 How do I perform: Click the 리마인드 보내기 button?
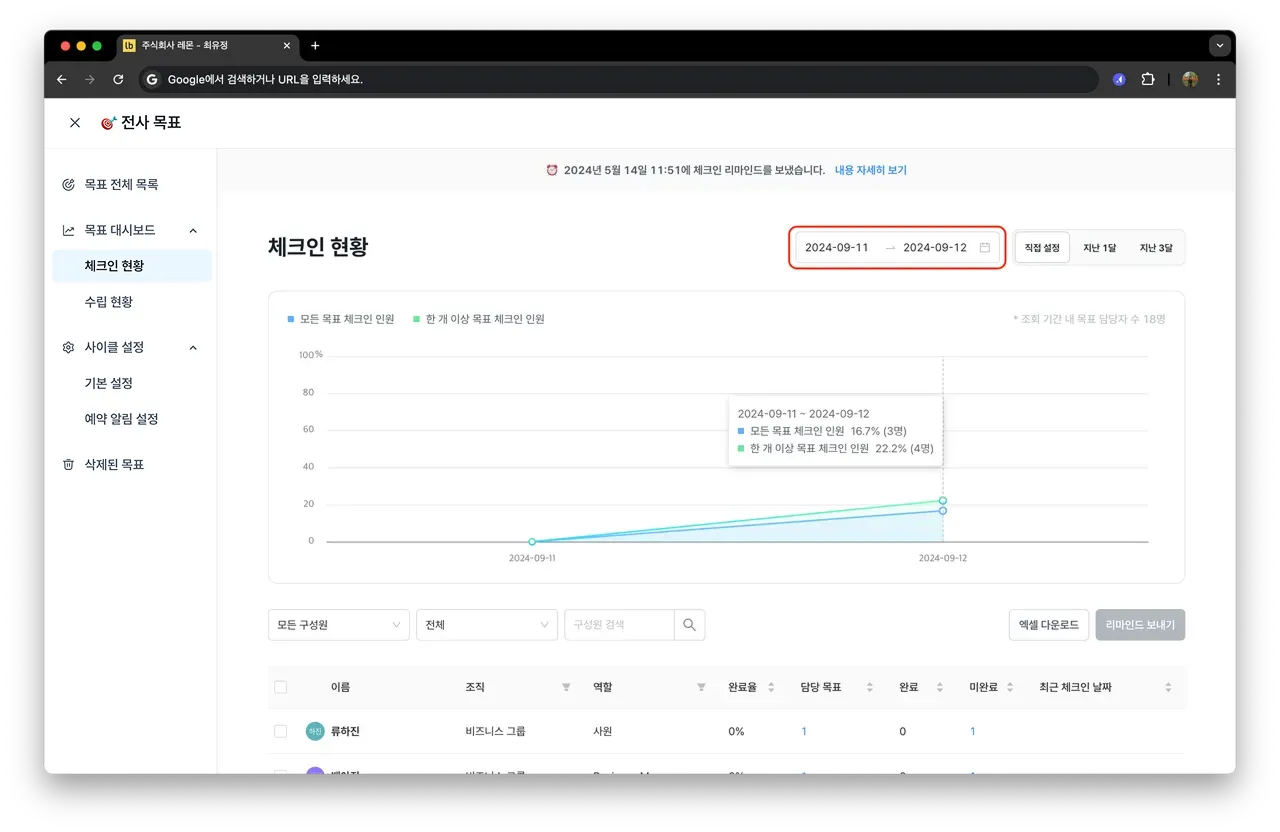pos(1140,625)
